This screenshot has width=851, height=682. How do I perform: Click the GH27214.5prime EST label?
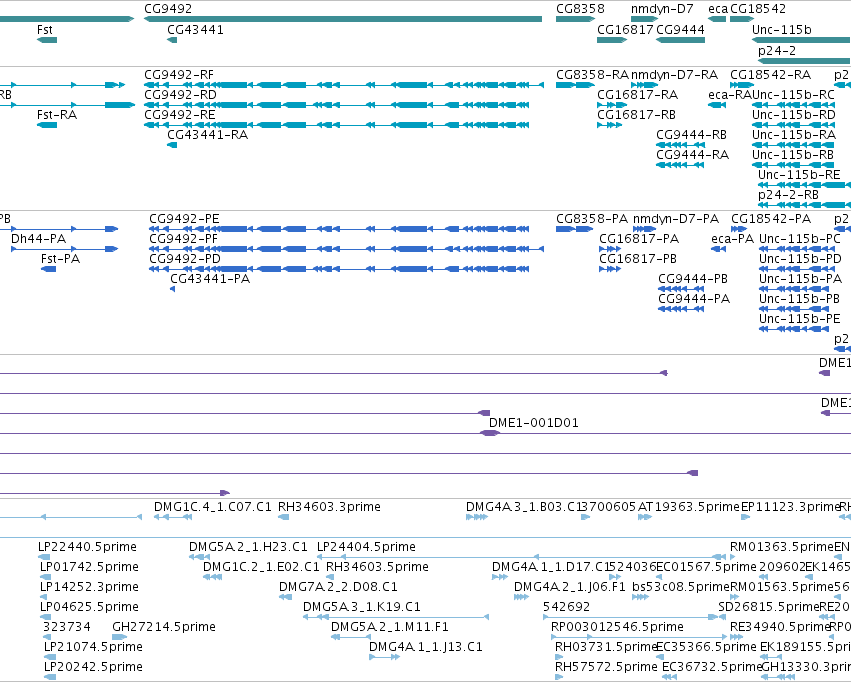[164, 627]
